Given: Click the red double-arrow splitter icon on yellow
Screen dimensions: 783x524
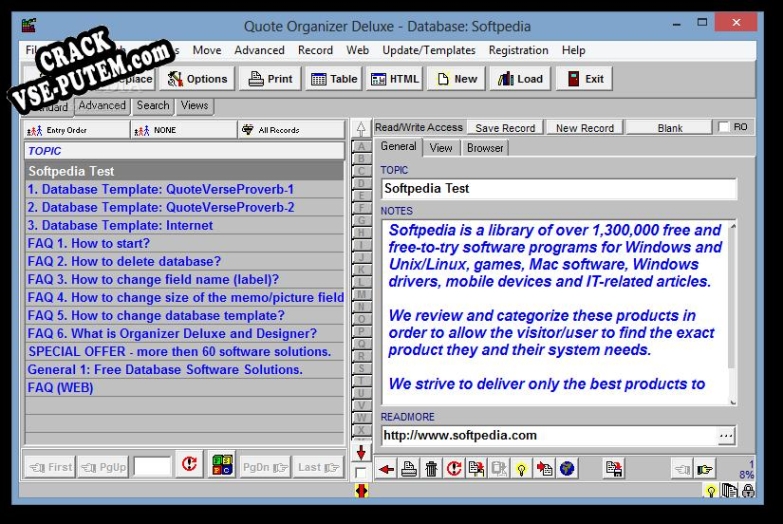Looking at the screenshot, I should click(x=361, y=491).
